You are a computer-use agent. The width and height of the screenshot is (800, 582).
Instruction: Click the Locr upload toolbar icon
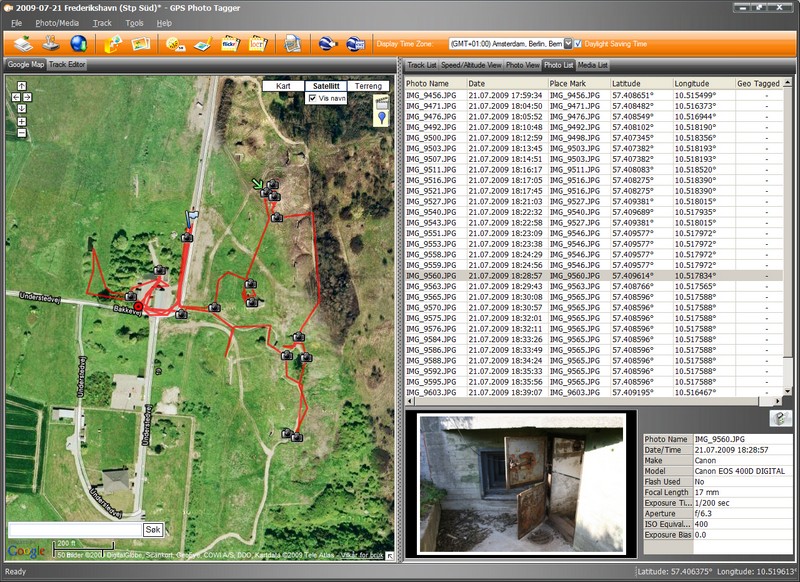(x=257, y=43)
